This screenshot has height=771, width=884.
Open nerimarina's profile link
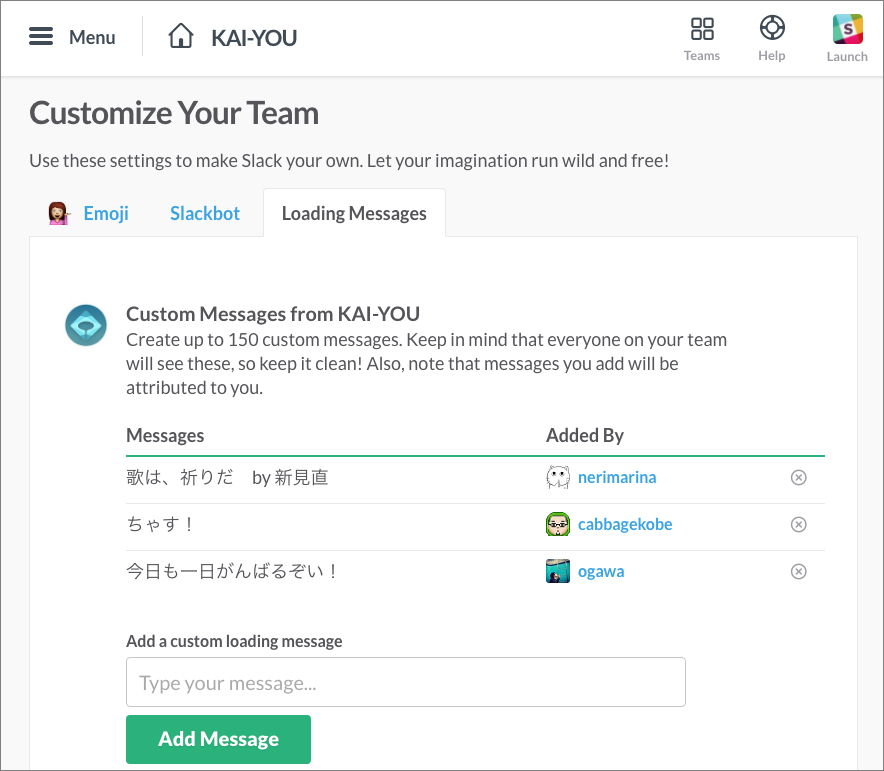click(x=617, y=477)
